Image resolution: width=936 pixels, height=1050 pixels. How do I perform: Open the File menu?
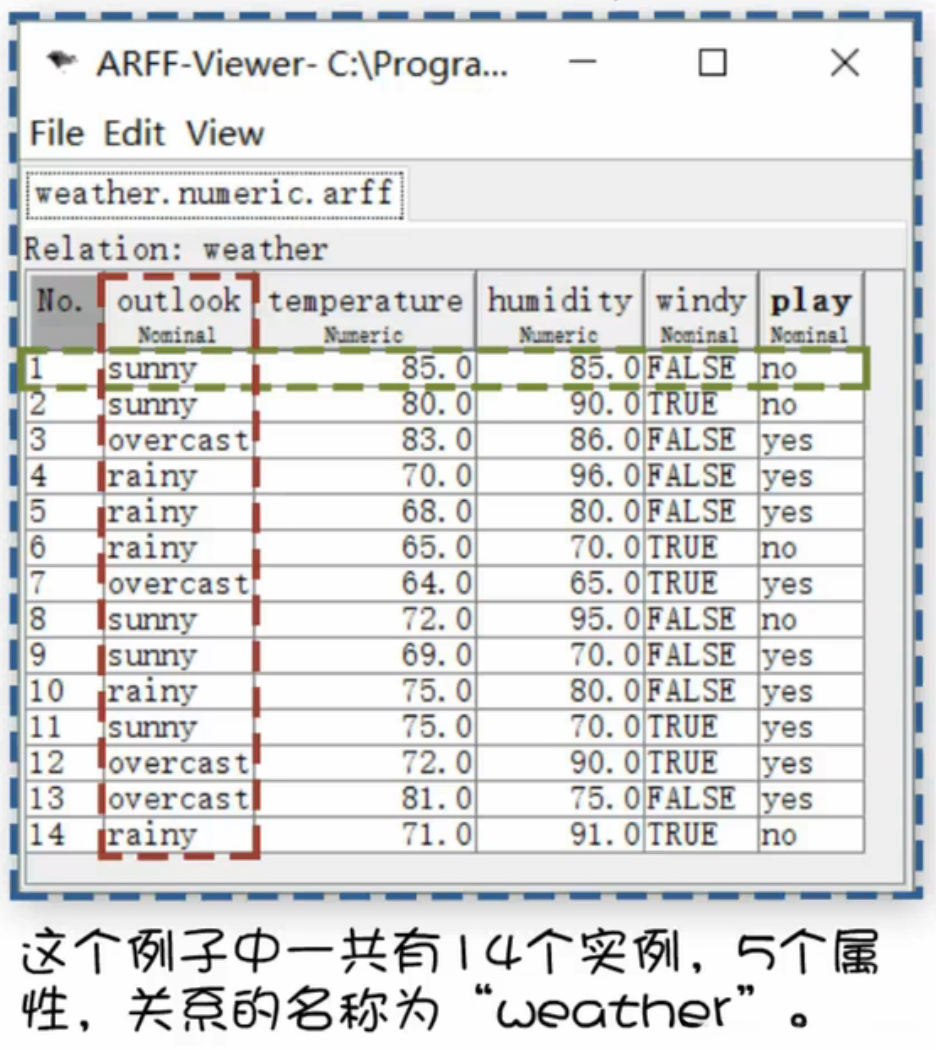[60, 132]
